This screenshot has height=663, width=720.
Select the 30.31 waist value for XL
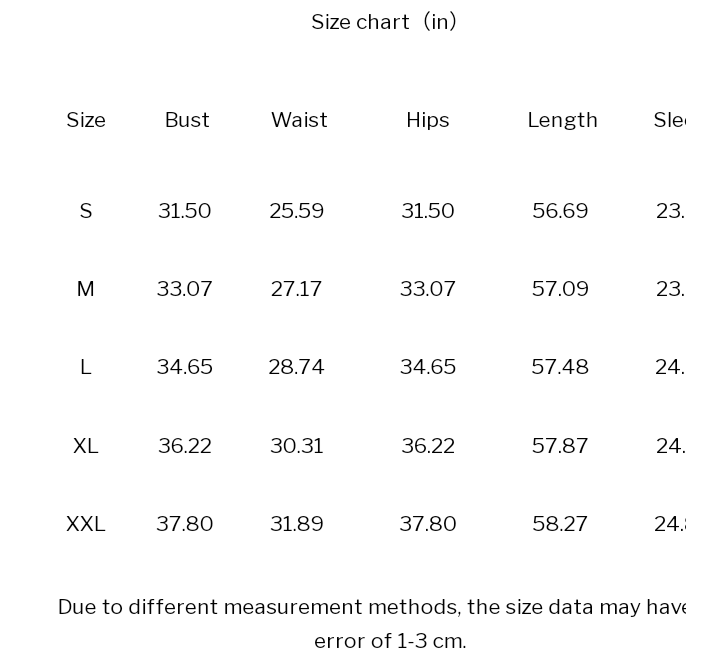point(297,446)
